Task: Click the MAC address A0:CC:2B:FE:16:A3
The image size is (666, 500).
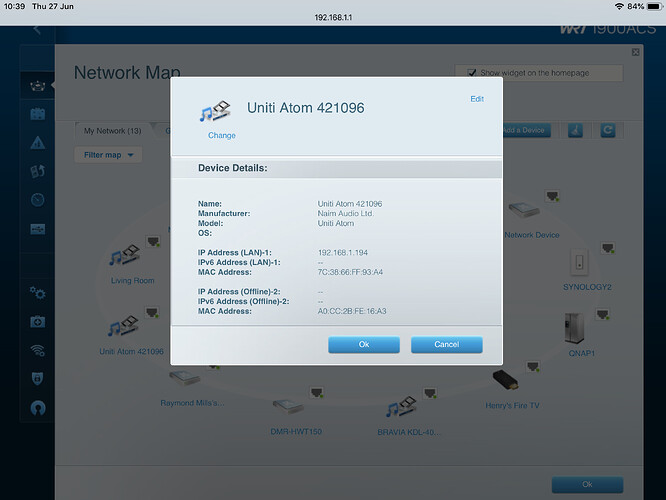Action: tap(352, 311)
